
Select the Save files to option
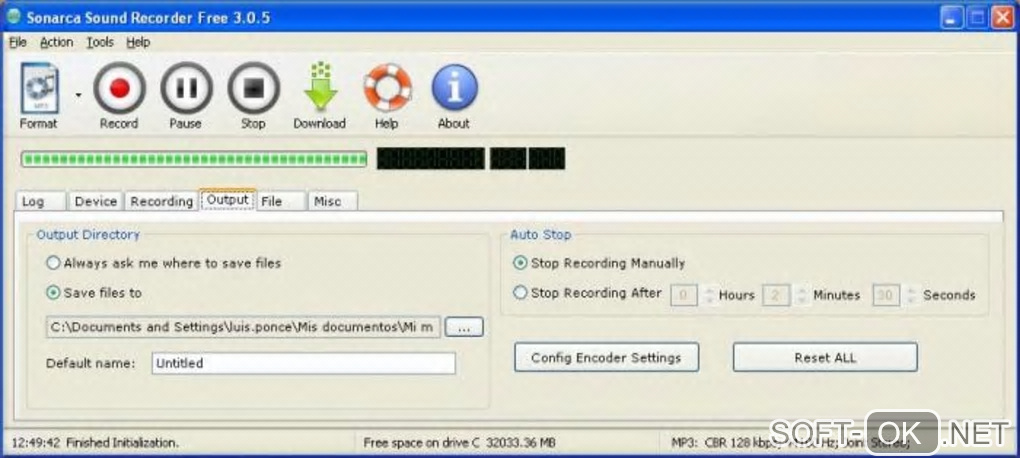94,293
